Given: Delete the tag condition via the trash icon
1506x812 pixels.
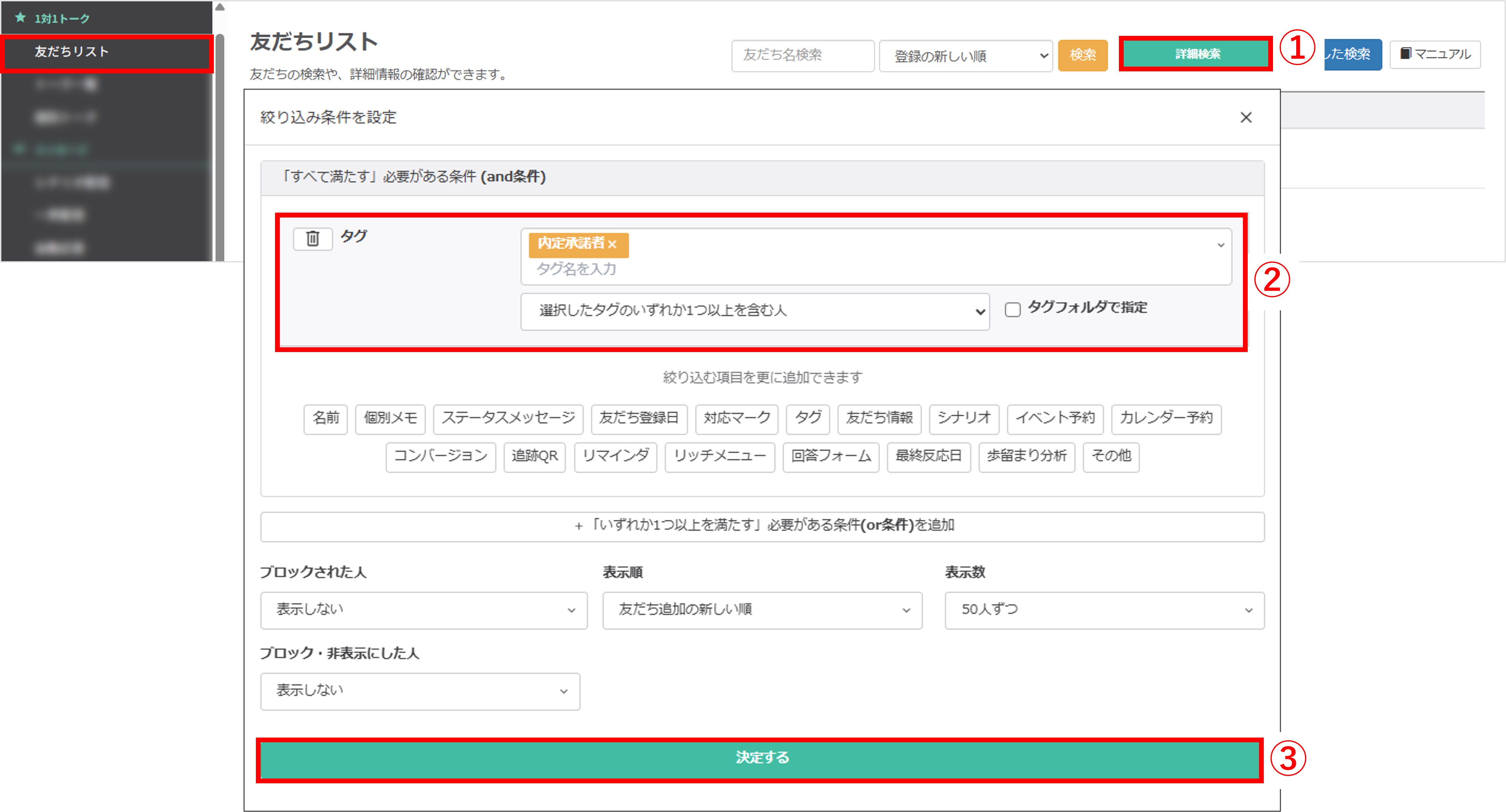Looking at the screenshot, I should 313,239.
